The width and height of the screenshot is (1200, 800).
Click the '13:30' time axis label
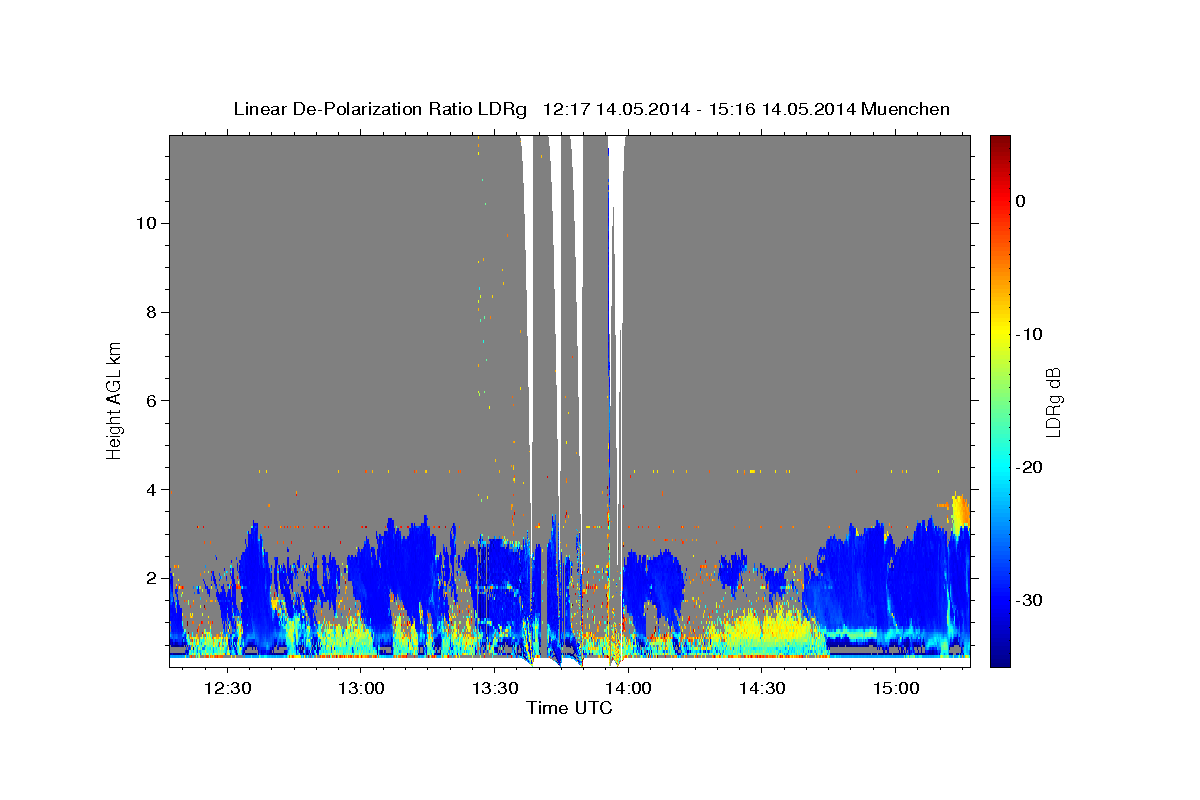click(495, 689)
